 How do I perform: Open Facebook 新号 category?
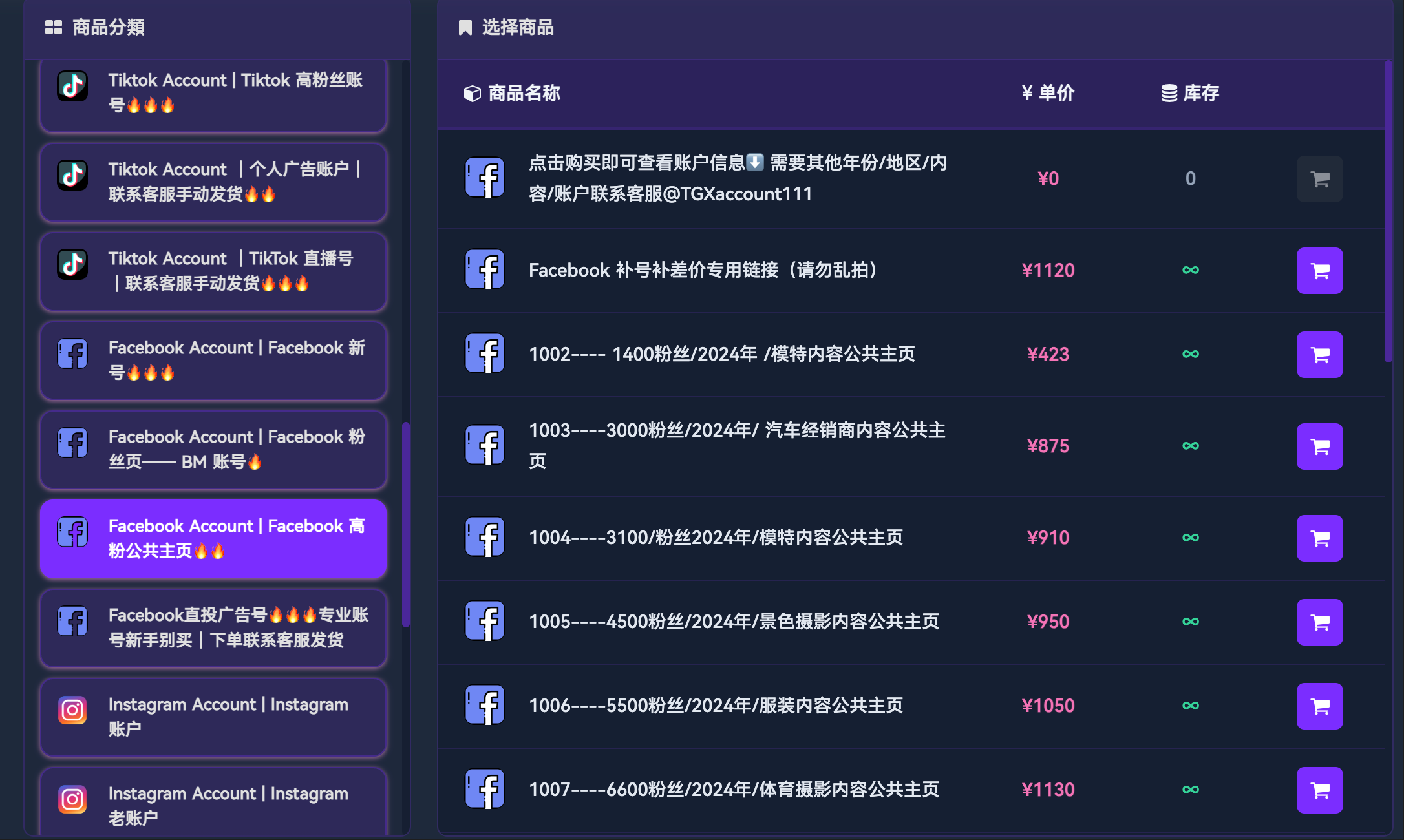pos(213,361)
